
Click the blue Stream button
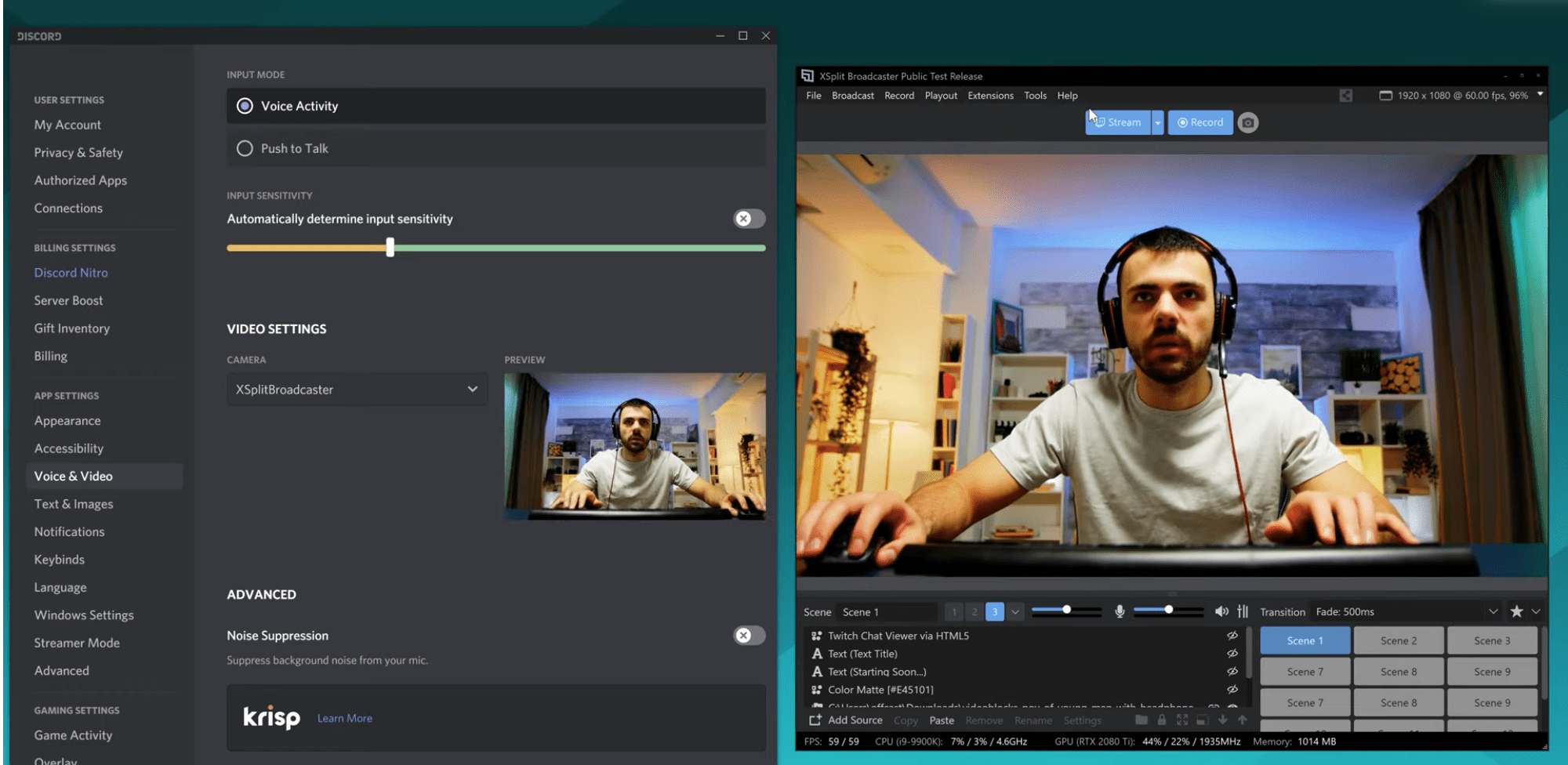coord(1118,122)
